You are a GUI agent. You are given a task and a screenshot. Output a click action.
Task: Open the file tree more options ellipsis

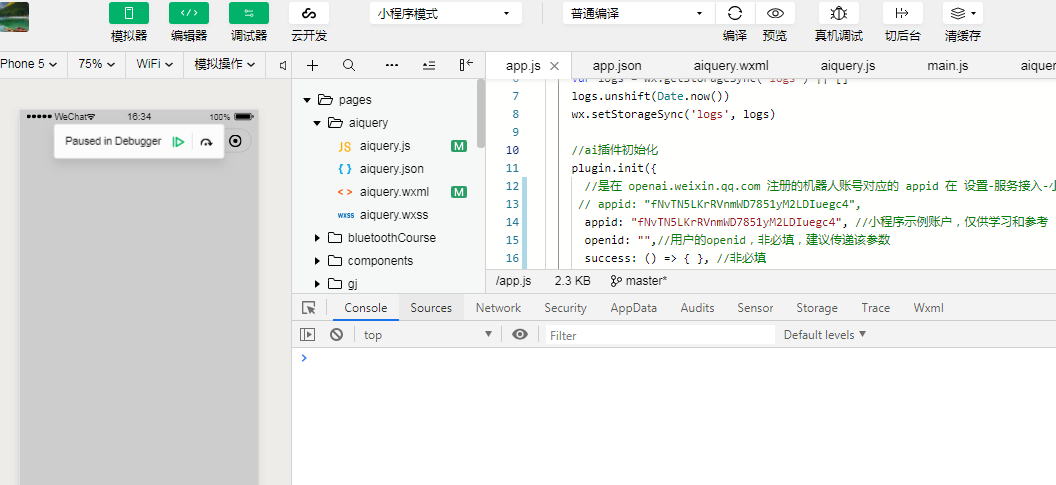coord(392,65)
